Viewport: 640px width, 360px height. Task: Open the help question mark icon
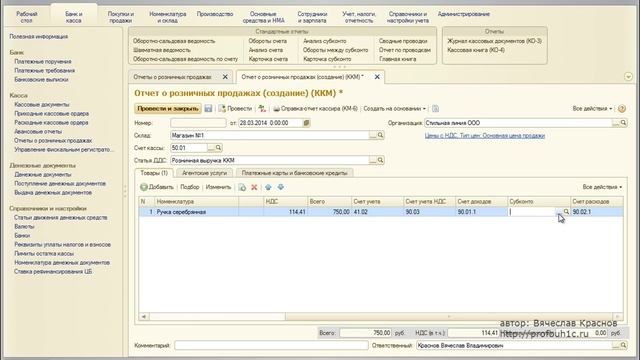click(622, 109)
